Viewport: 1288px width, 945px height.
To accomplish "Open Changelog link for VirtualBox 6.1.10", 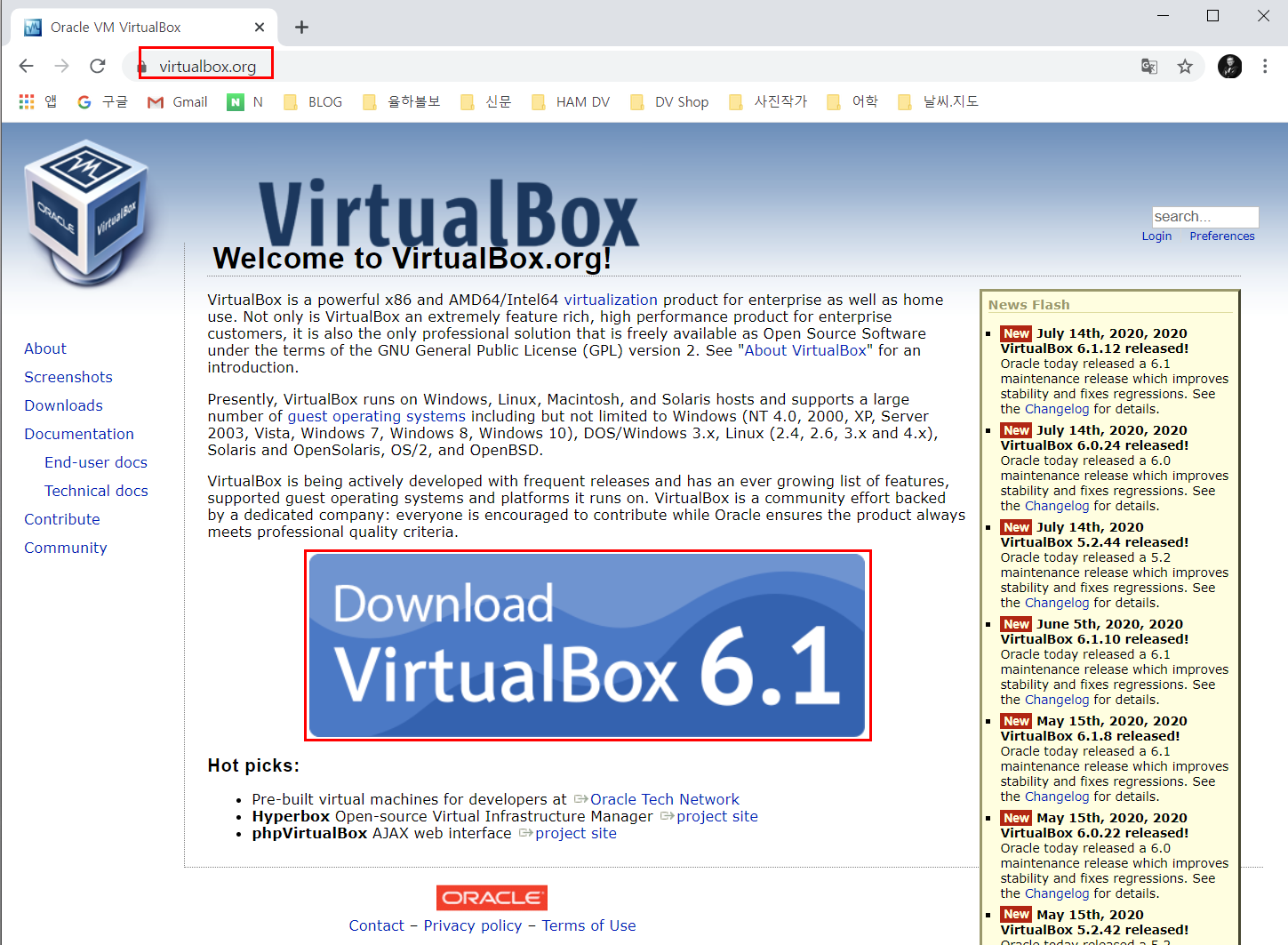I will click(x=1057, y=700).
